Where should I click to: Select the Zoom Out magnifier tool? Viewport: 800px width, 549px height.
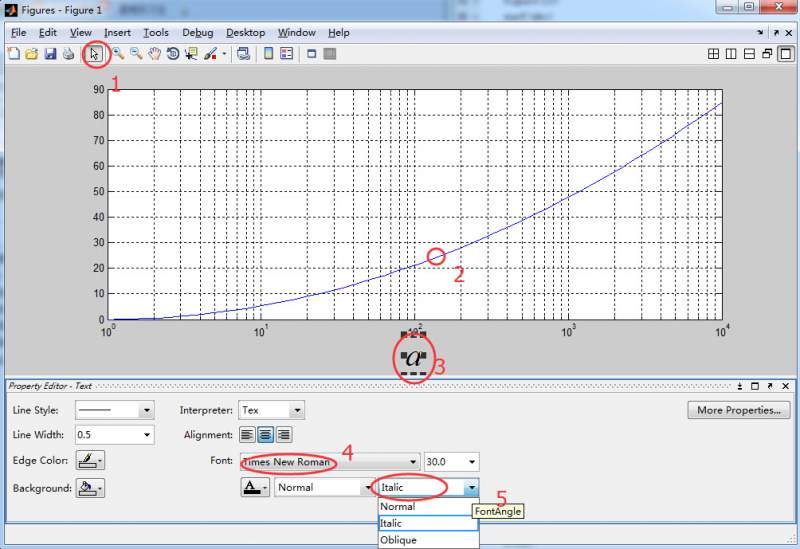click(136, 54)
